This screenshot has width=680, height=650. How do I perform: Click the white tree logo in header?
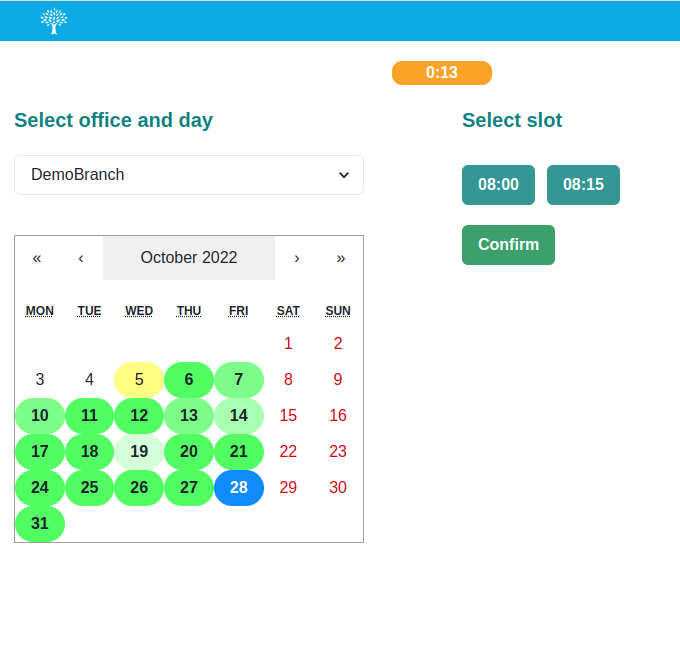pyautogui.click(x=54, y=21)
